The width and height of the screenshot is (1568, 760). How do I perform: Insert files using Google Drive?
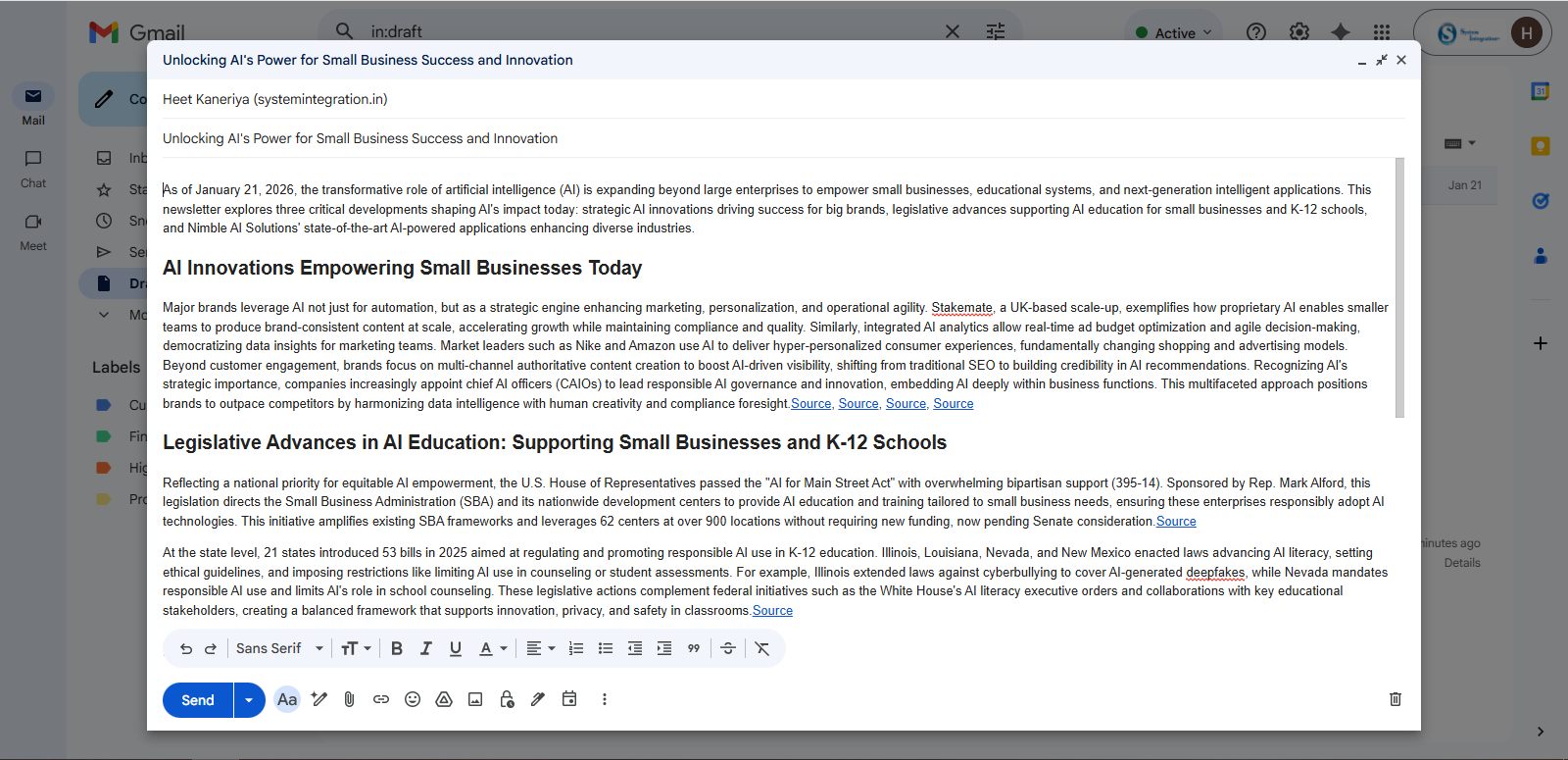pos(444,699)
